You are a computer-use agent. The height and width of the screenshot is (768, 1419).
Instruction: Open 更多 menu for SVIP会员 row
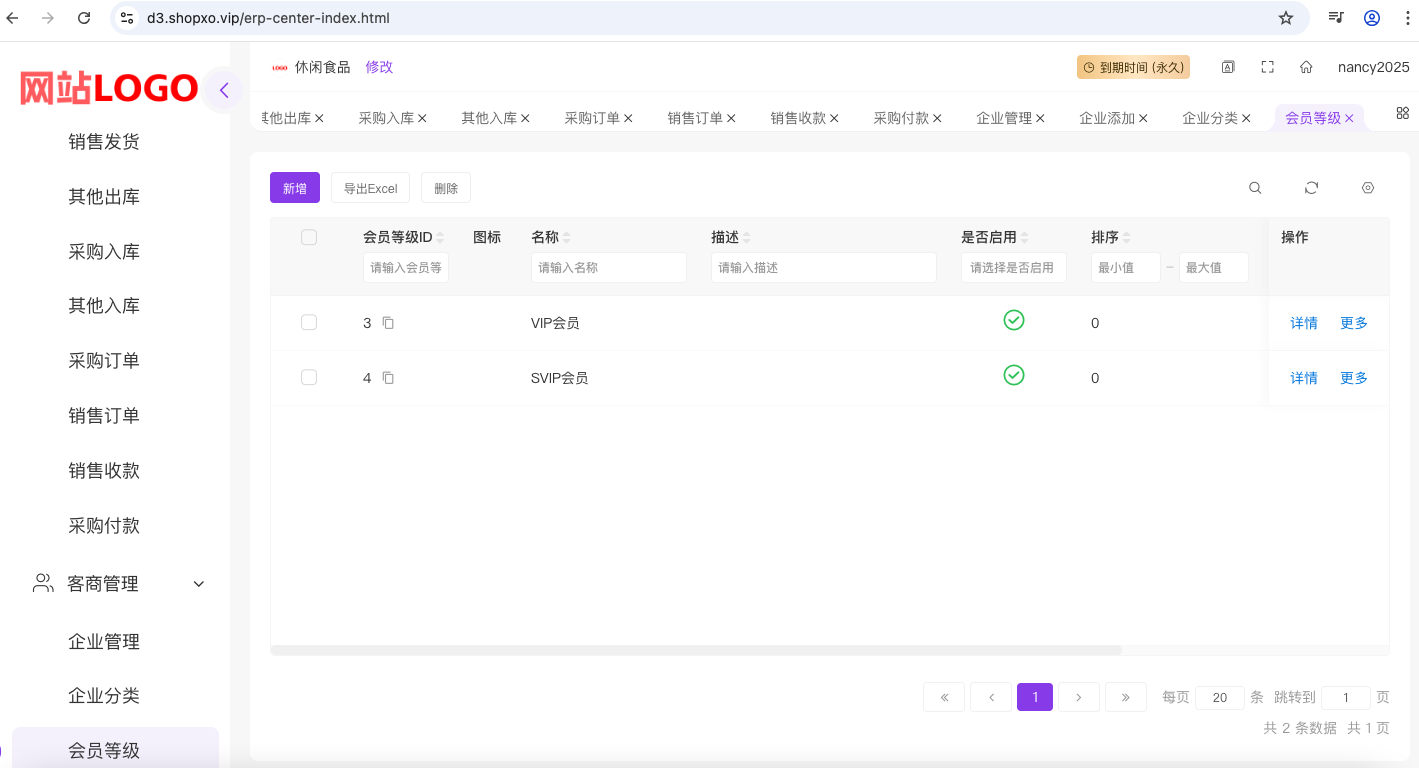(x=1354, y=378)
